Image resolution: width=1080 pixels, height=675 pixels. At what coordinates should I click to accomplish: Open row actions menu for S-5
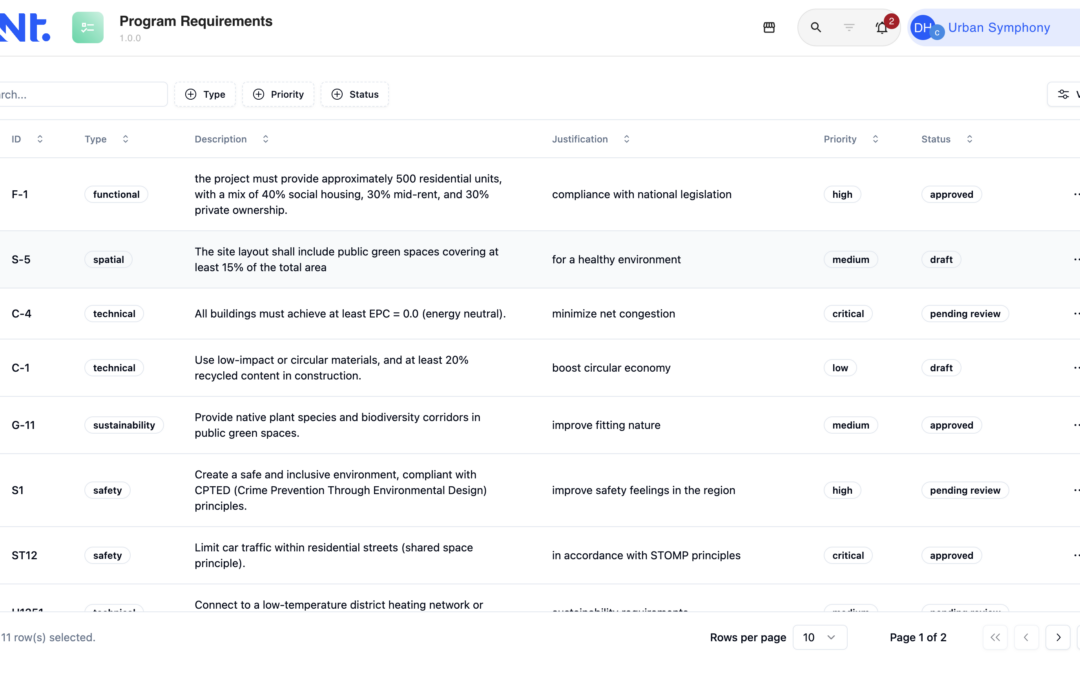1076,260
